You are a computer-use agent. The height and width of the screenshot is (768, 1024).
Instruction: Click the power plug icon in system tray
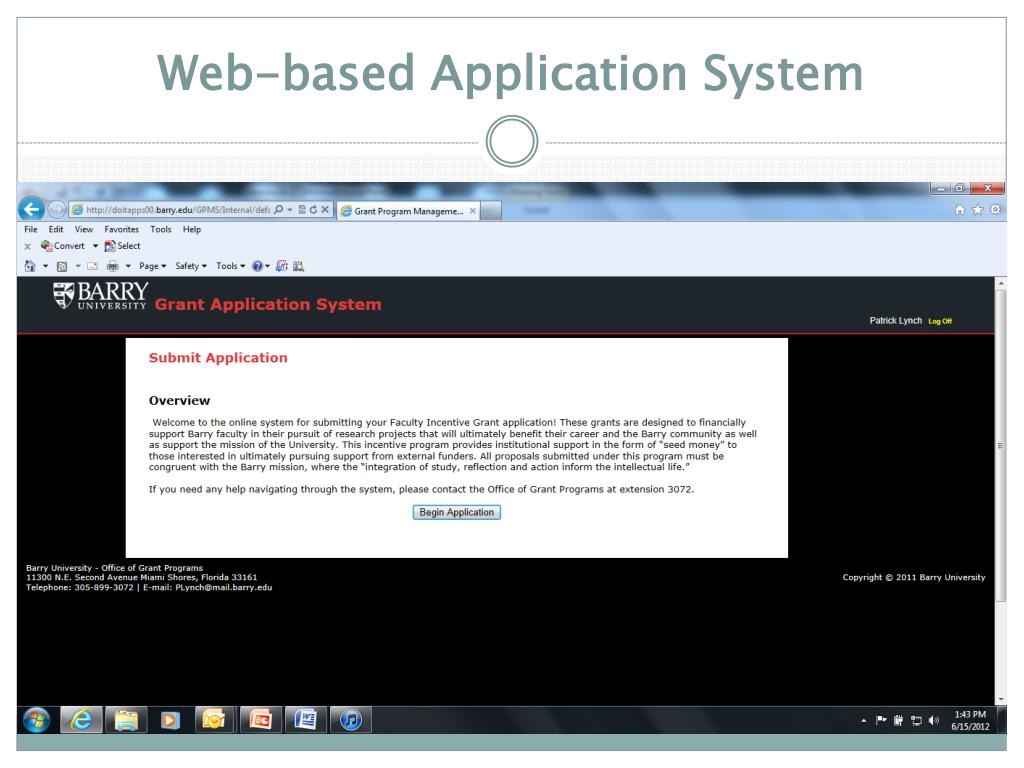[899, 720]
